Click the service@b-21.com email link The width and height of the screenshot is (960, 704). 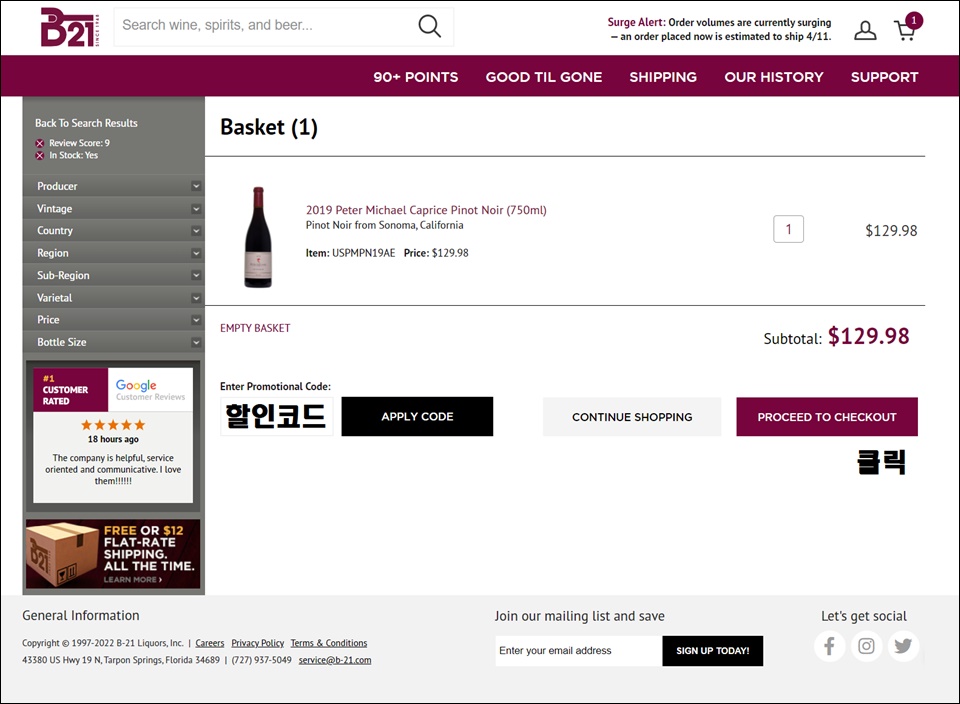click(x=335, y=660)
